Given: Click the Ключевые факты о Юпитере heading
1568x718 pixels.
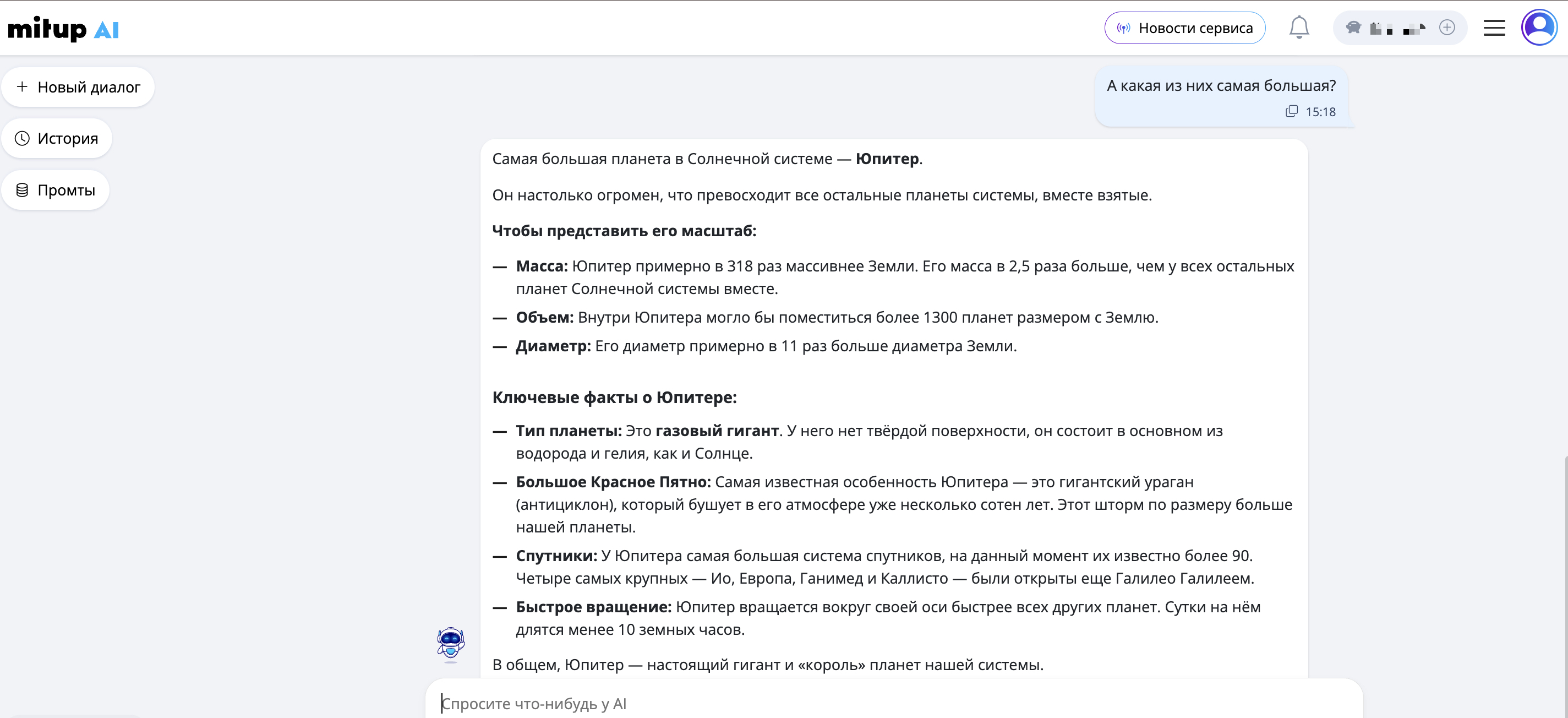Looking at the screenshot, I should 614,398.
